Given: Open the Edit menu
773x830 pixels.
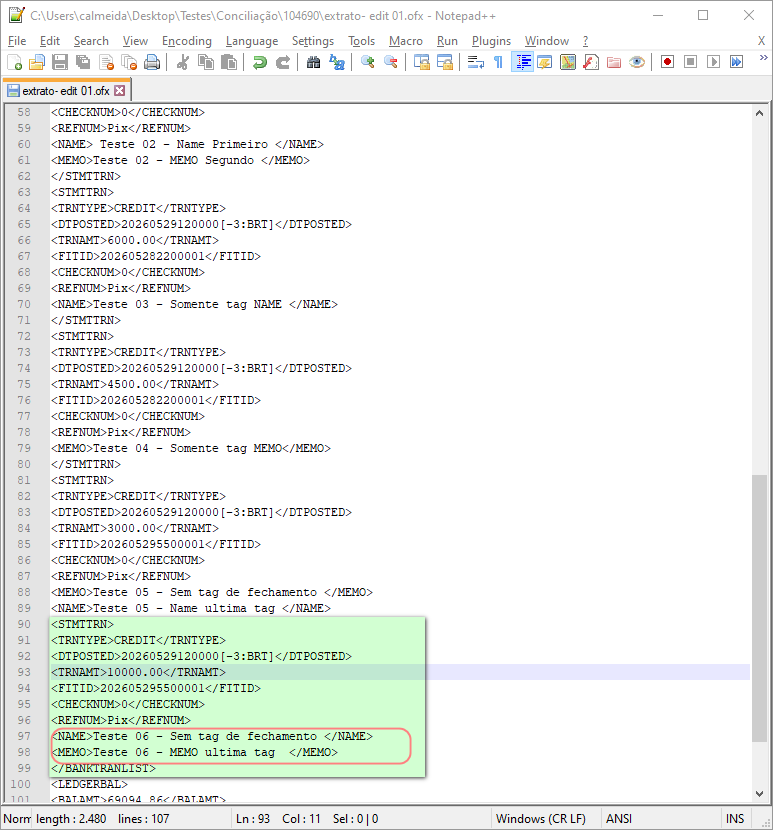Looking at the screenshot, I should point(50,41).
